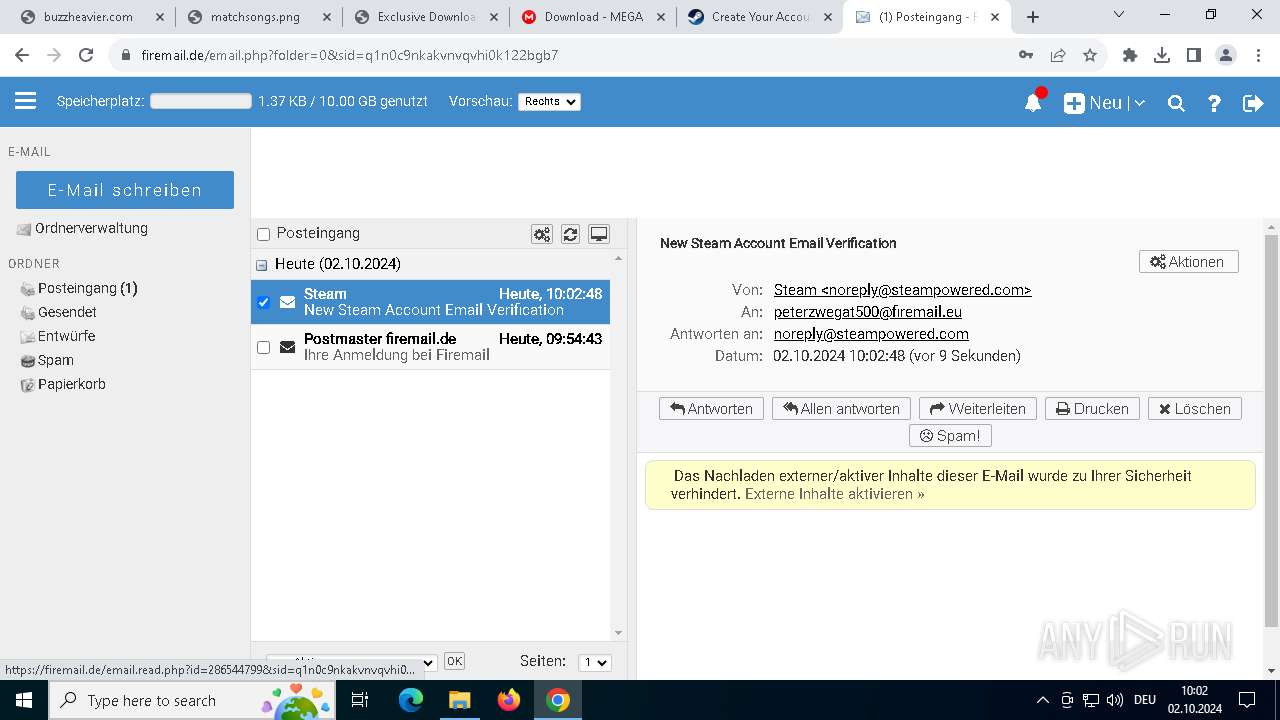Screen dimensions: 1280x720
Task: Open Firefox from the taskbar
Action: click(x=509, y=700)
